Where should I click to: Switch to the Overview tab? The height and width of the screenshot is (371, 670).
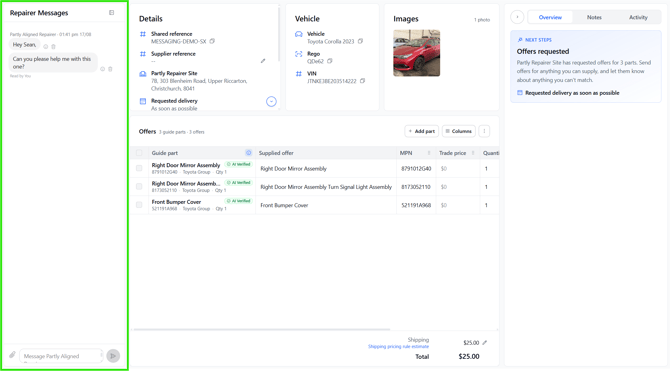[550, 17]
